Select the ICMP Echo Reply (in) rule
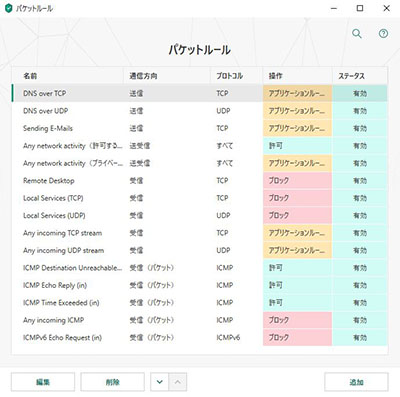 tap(200, 285)
